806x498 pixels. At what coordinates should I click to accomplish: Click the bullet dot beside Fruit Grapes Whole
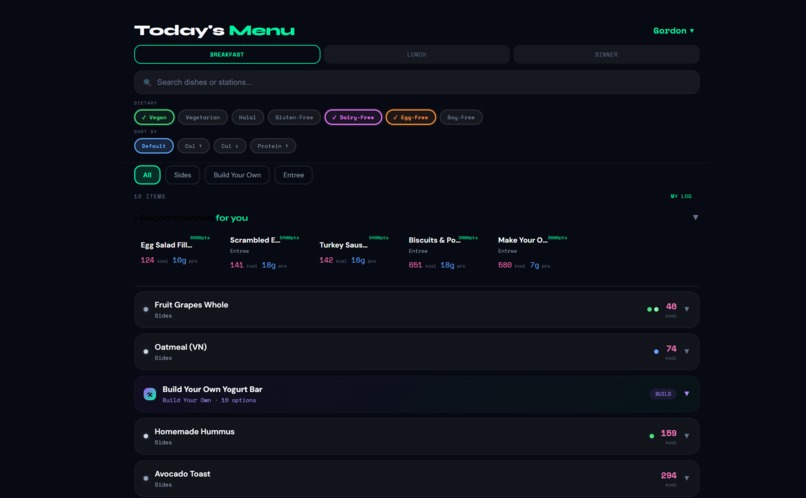pos(145,309)
